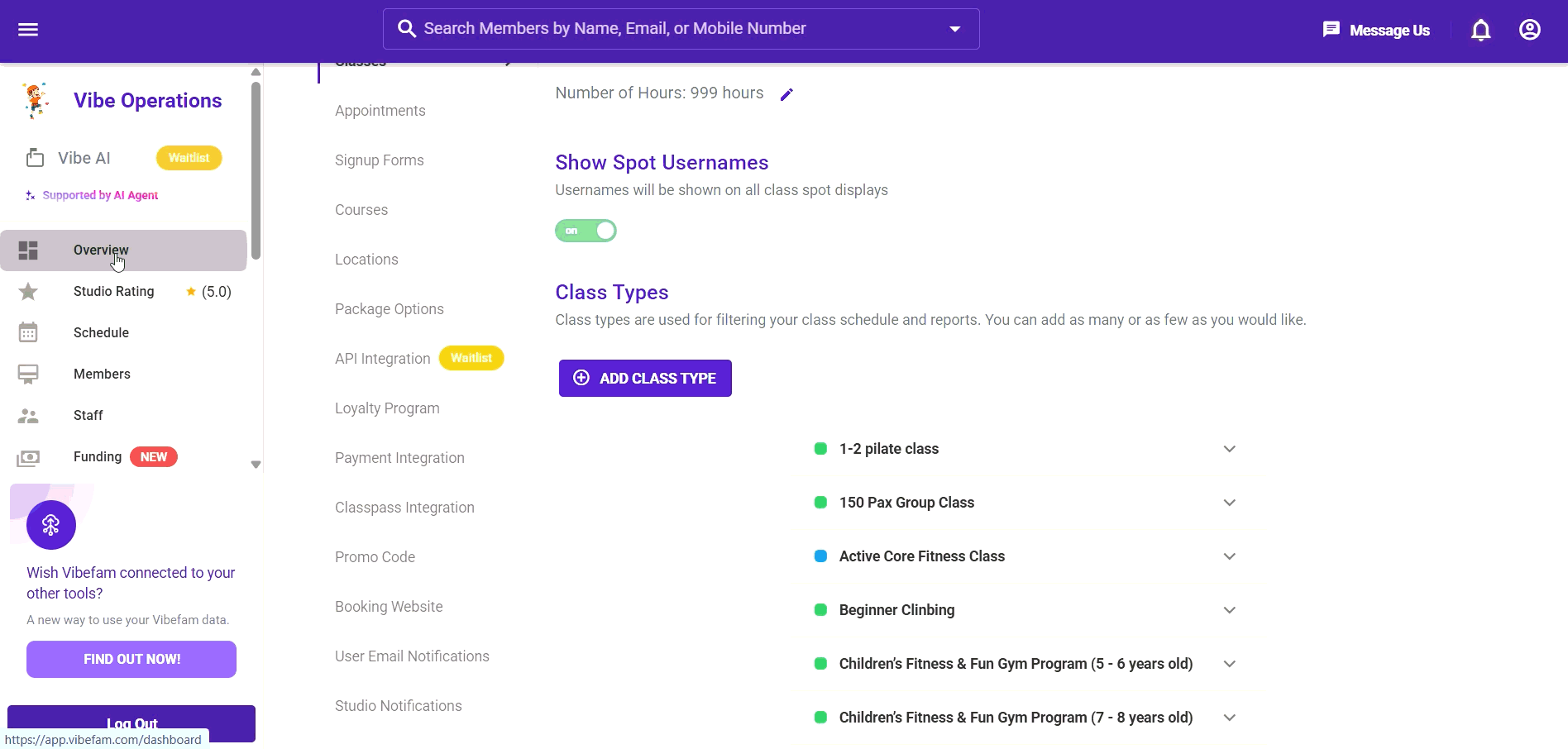
Task: Click the Studio Rating star icon
Action: pos(28,291)
